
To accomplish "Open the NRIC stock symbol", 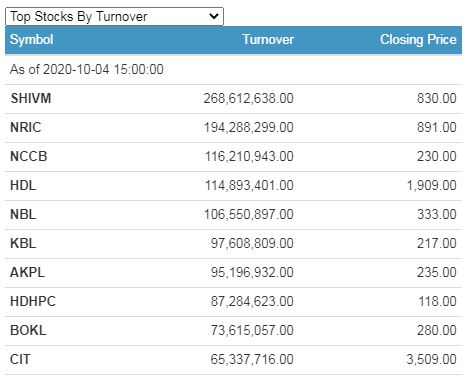I will click(26, 127).
